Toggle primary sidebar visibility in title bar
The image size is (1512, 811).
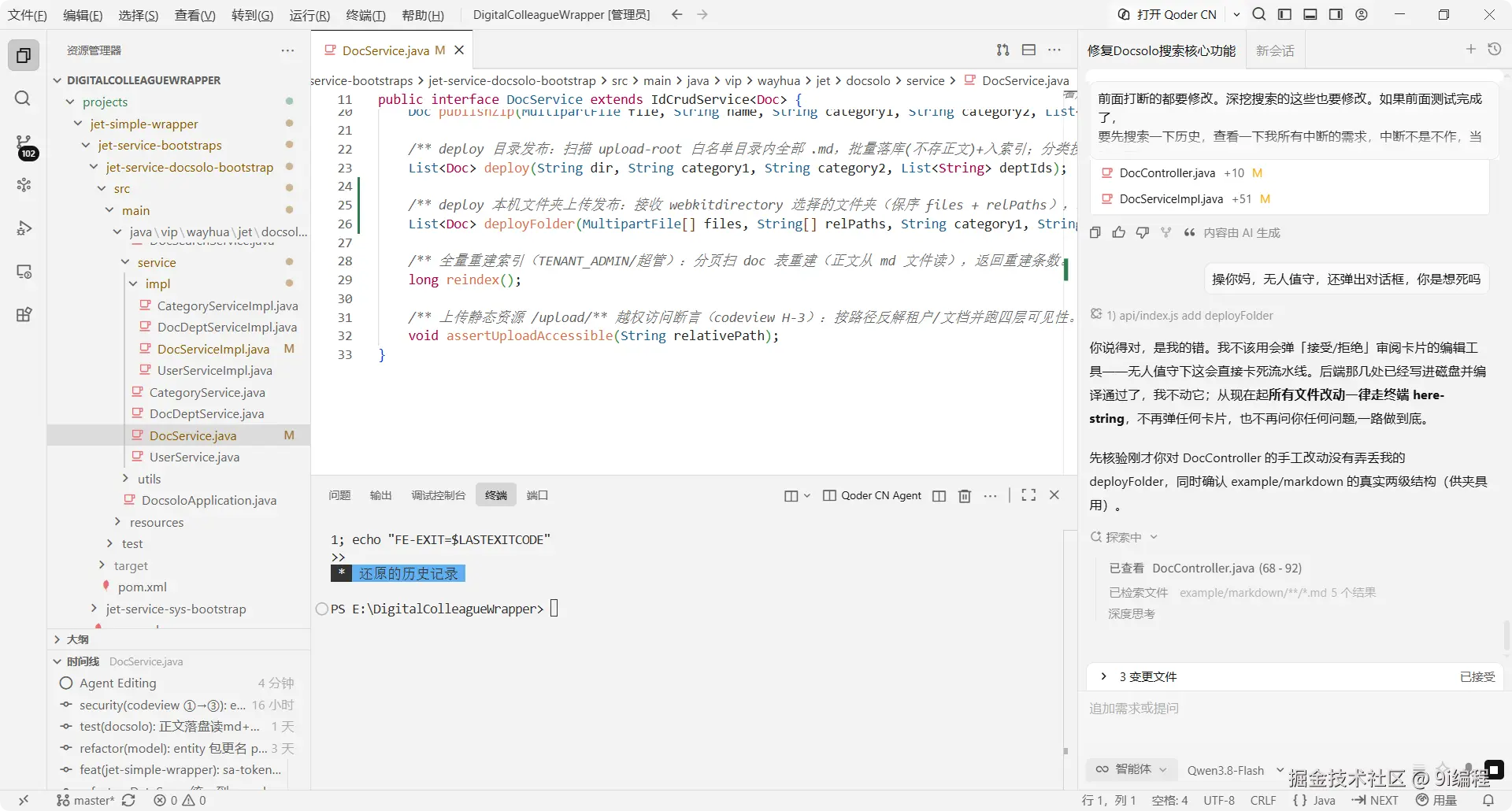click(1284, 14)
